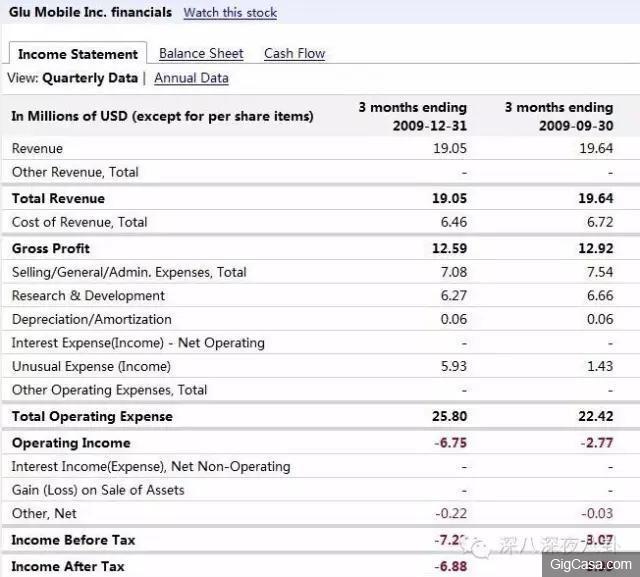The image size is (640, 577).
Task: Select the 'Gross Profit' row label
Action: [x=51, y=248]
